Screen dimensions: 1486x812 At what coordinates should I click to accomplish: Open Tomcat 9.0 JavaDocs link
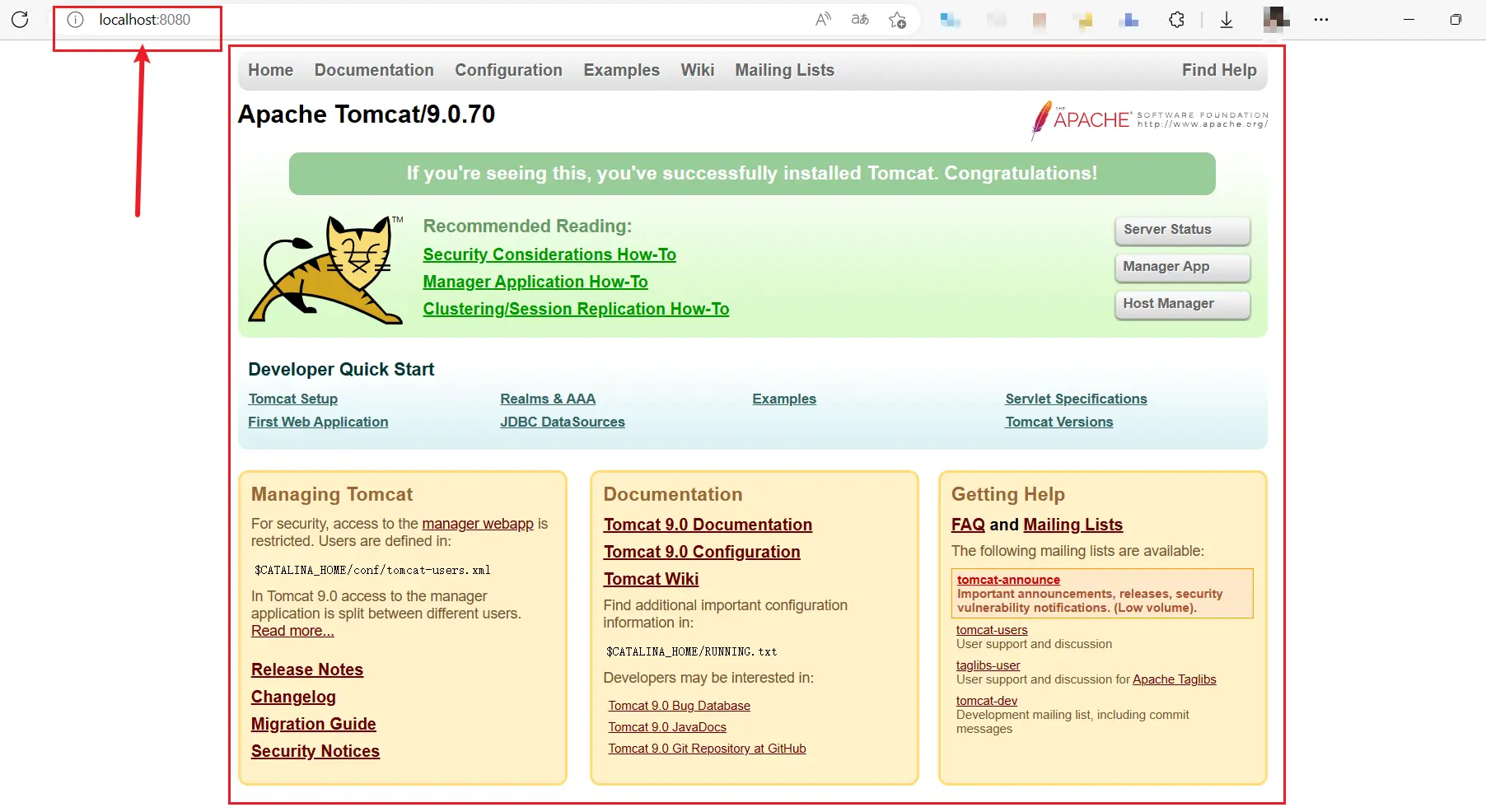point(667,727)
